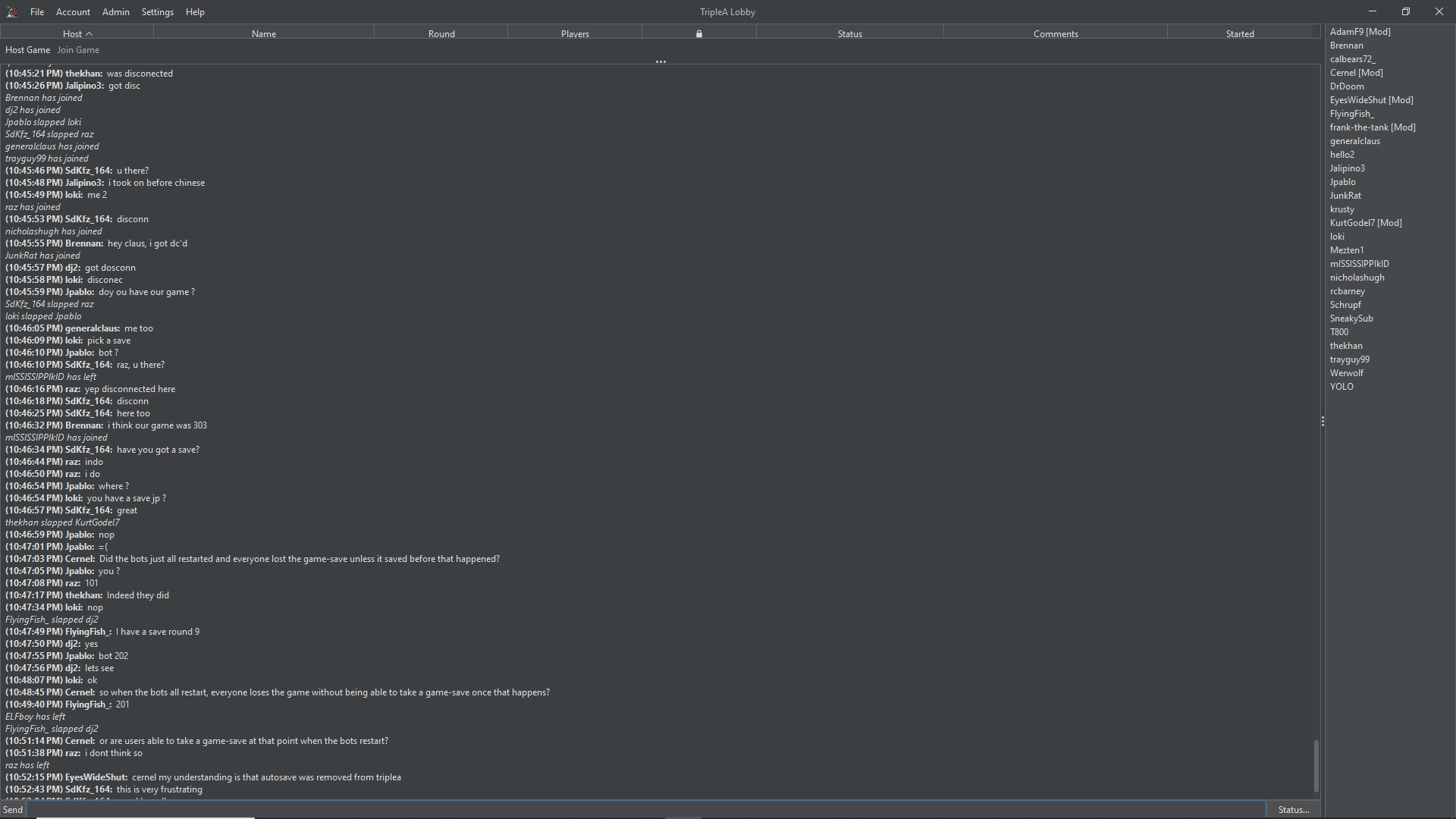Open the Account menu

tap(73, 12)
